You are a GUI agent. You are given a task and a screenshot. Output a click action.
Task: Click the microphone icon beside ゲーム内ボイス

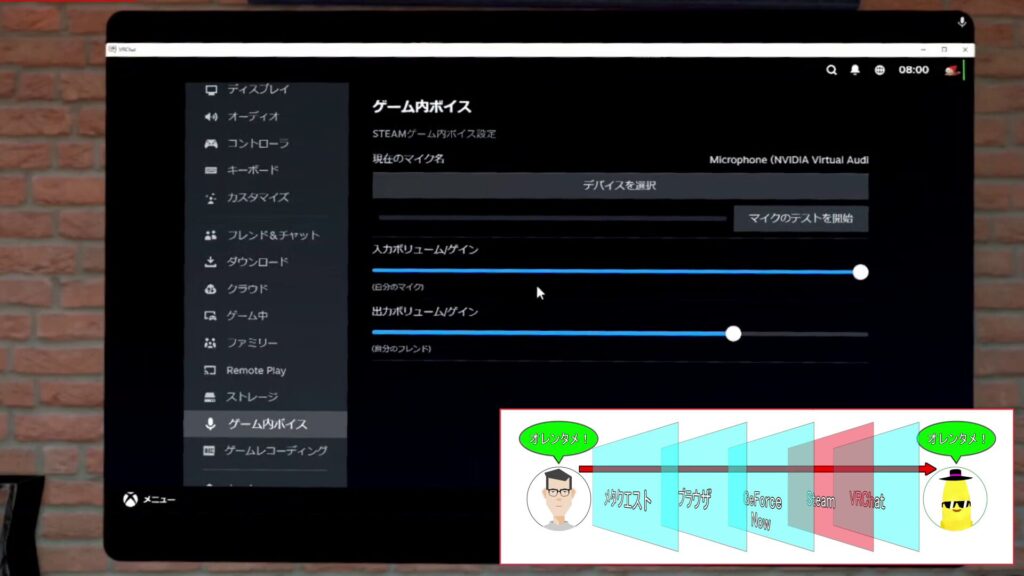(x=210, y=424)
